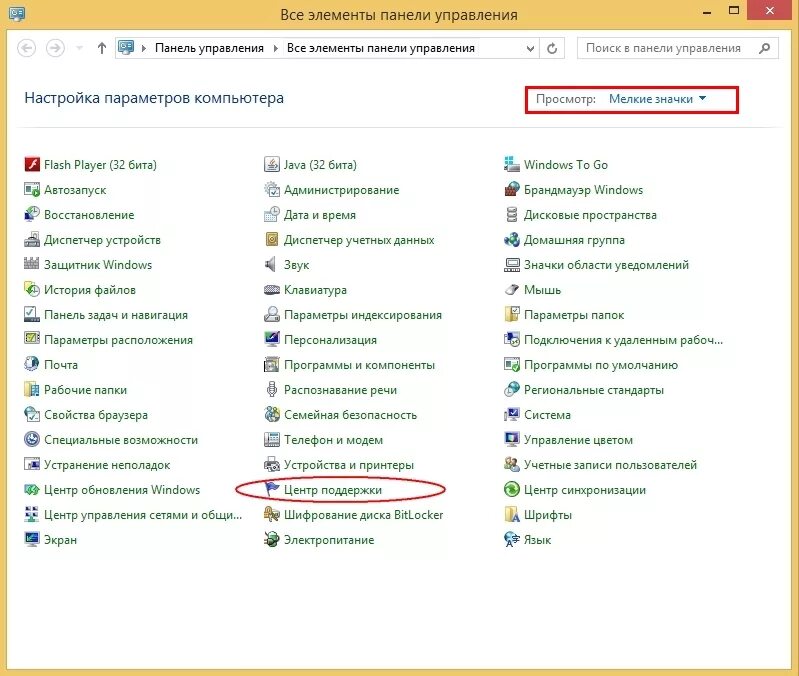Click the Шрифты fonts icon
This screenshot has height=676, width=799.
tap(512, 514)
